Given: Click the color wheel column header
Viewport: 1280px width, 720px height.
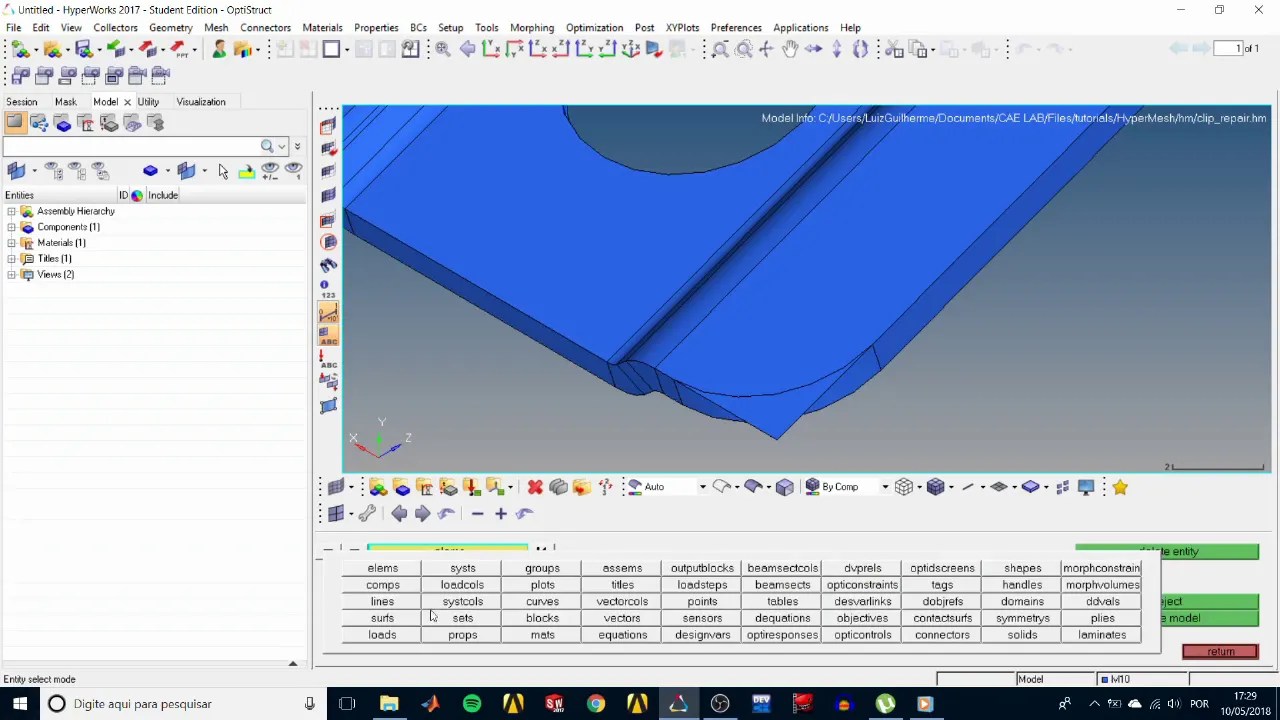Looking at the screenshot, I should click(x=137, y=195).
